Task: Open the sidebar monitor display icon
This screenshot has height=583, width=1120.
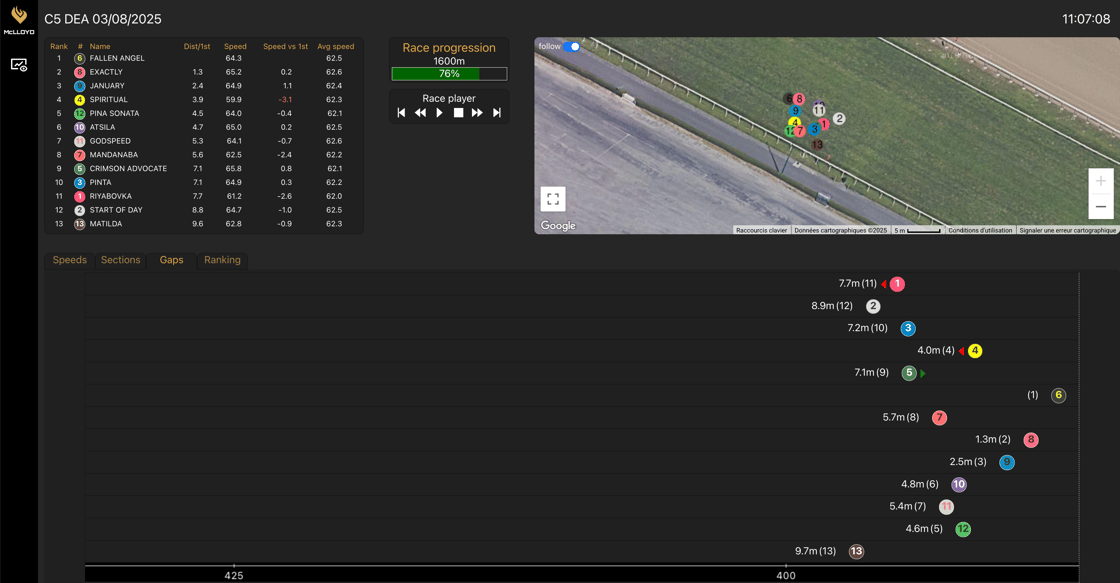Action: [x=19, y=65]
